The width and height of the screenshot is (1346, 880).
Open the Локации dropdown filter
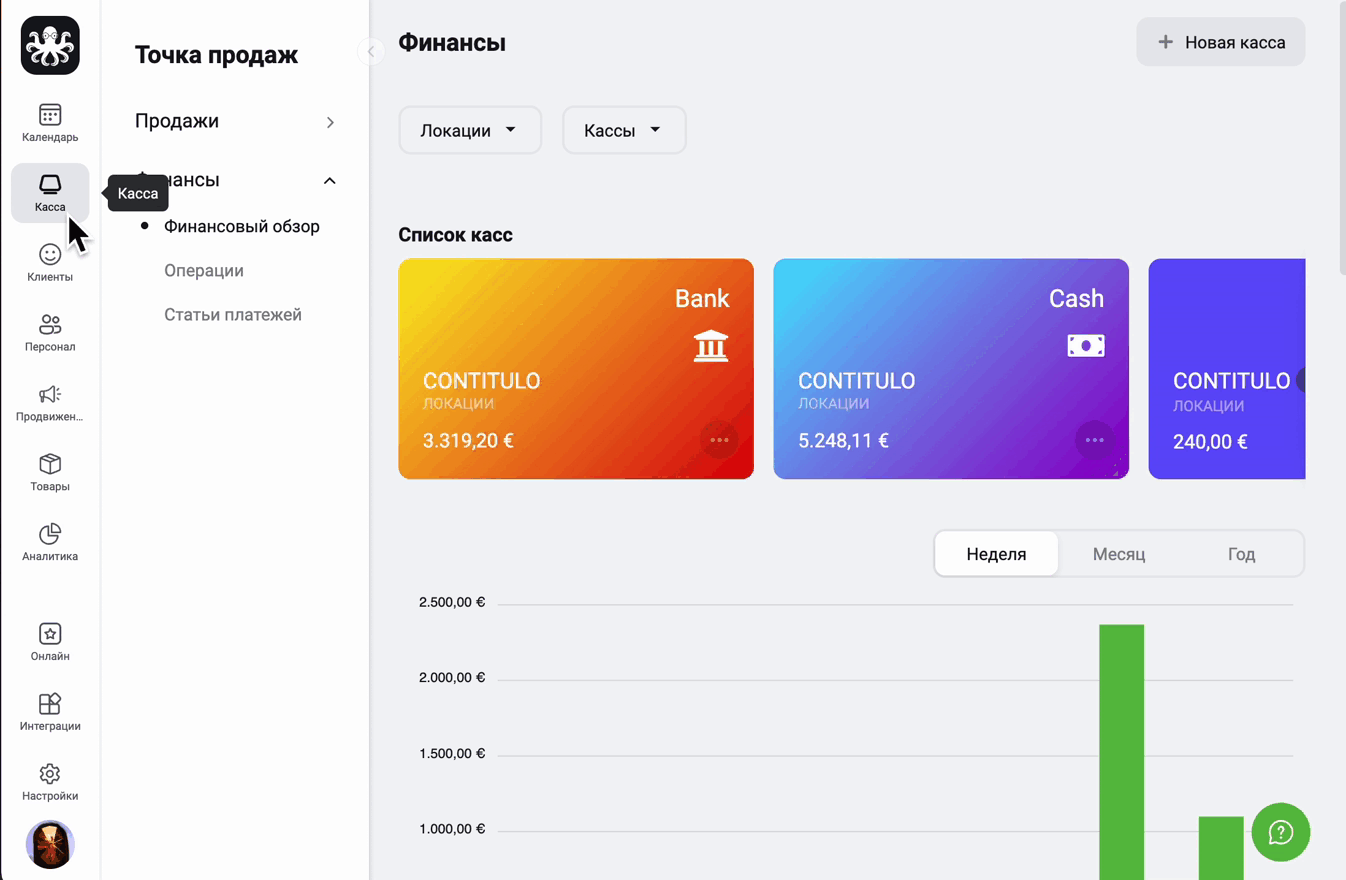click(470, 130)
